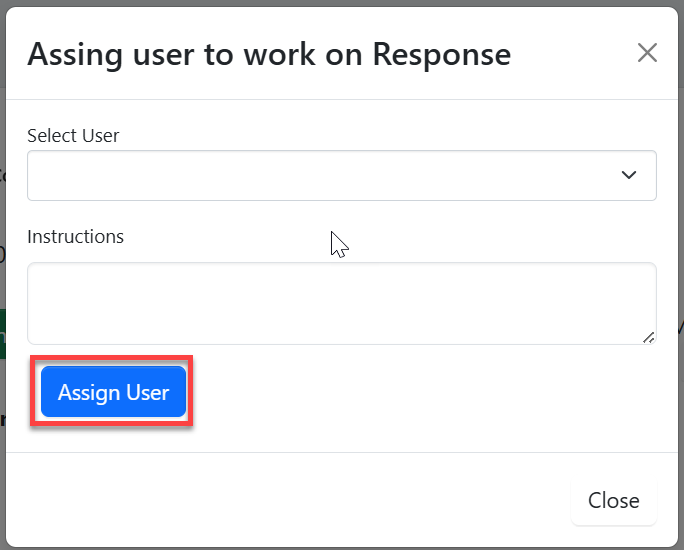Click the "Instructions" field label
The image size is (684, 550).
click(x=75, y=237)
